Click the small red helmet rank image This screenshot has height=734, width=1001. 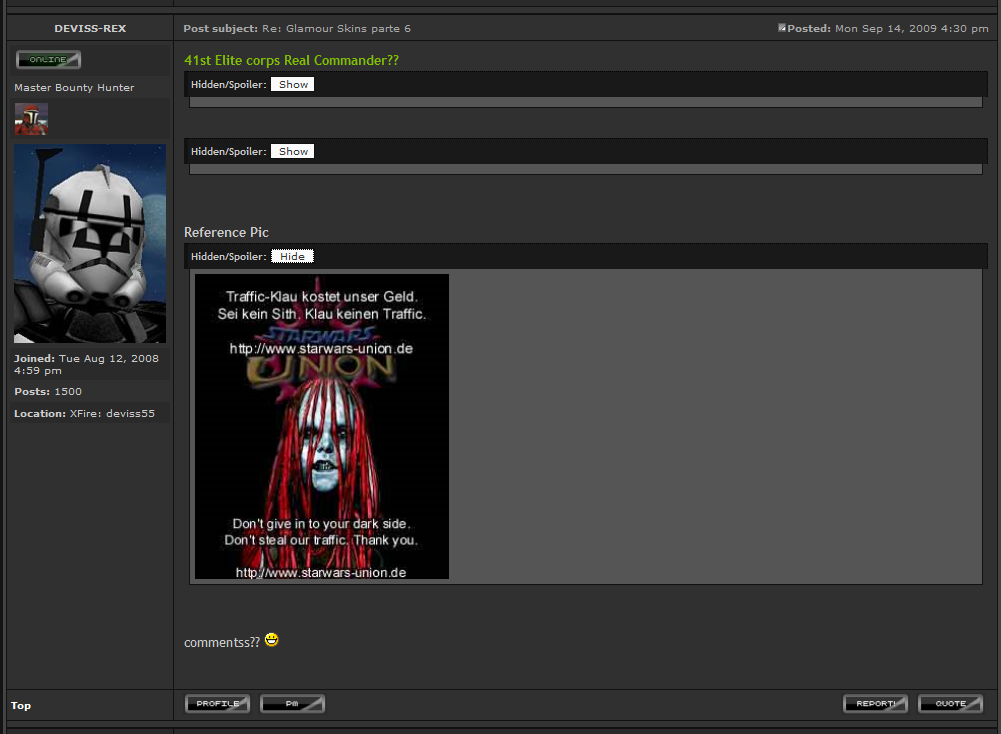tap(31, 119)
